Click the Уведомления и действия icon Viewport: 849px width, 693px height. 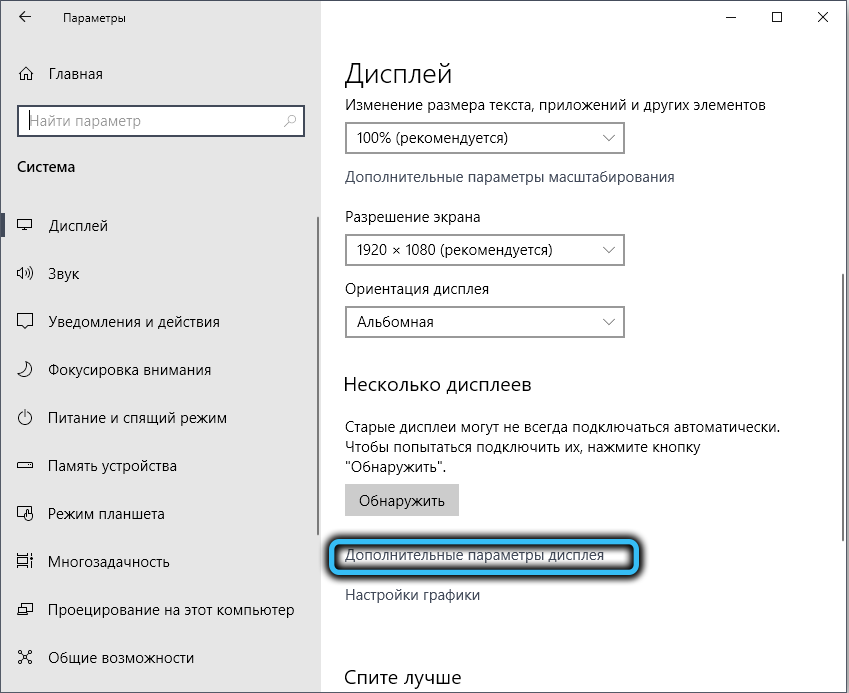pyautogui.click(x=26, y=322)
